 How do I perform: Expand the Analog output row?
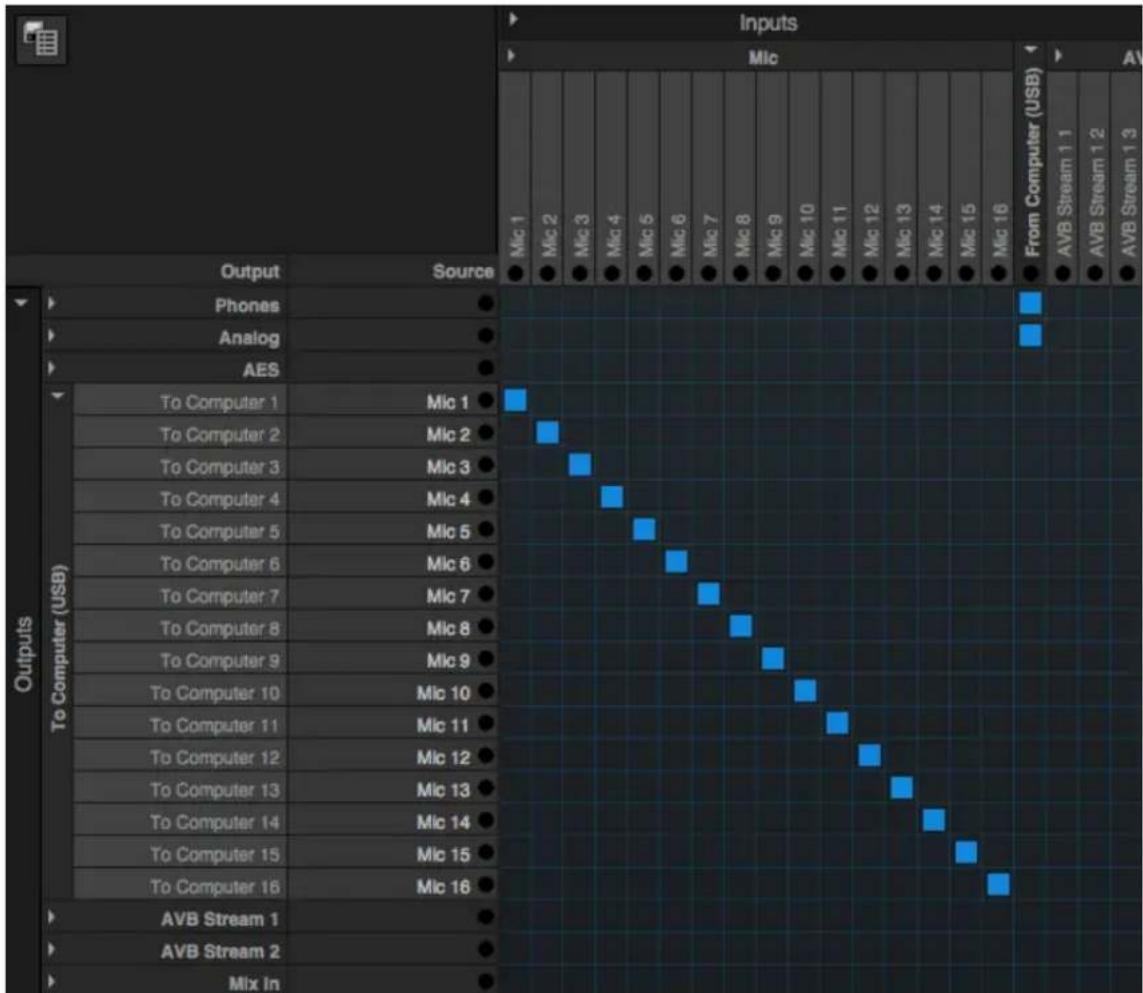point(51,335)
